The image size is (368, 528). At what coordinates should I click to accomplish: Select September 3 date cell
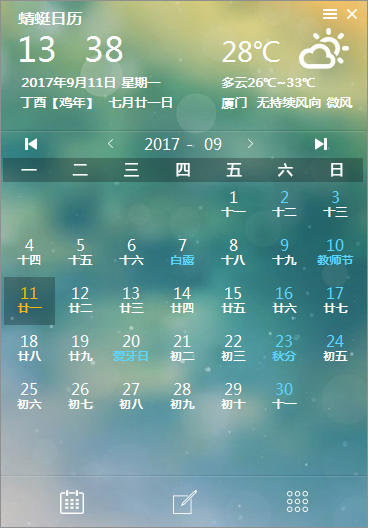click(335, 204)
